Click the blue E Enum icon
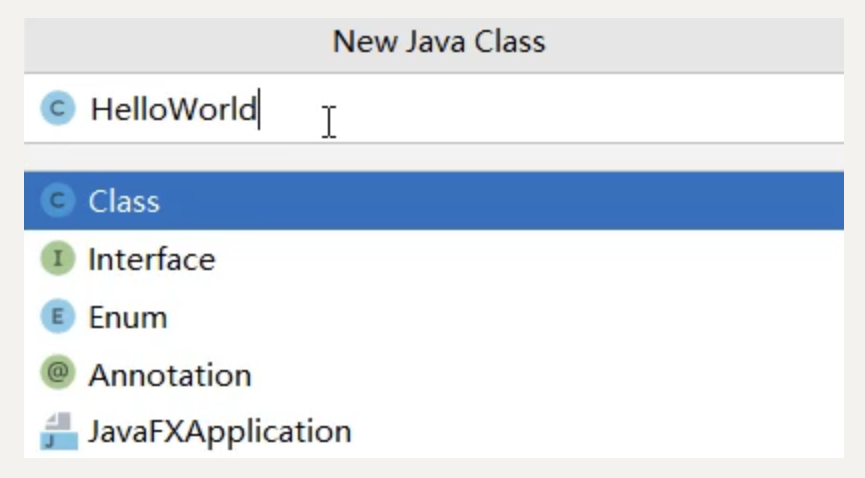 pyautogui.click(x=58, y=316)
